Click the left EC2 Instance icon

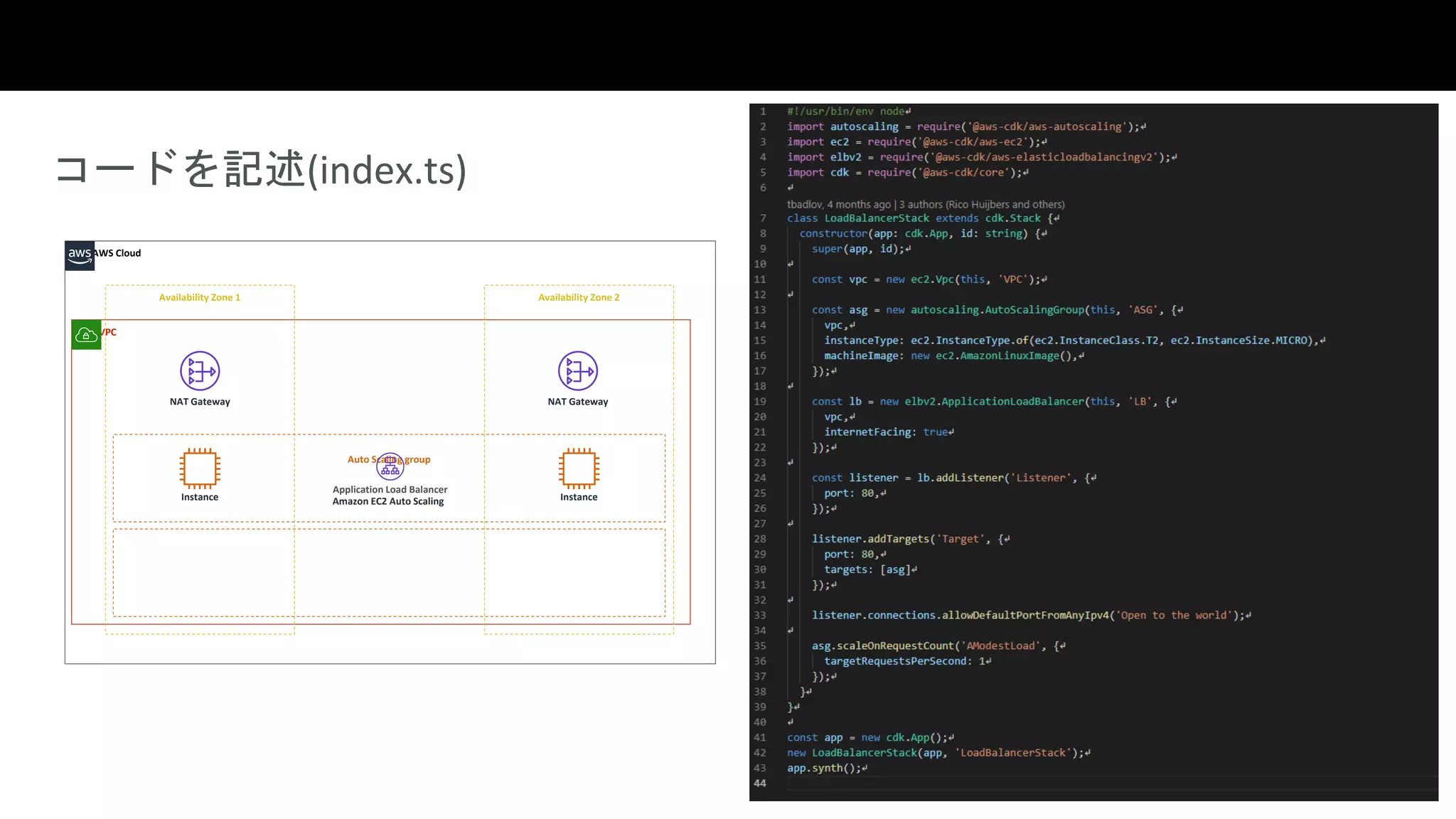coord(200,468)
